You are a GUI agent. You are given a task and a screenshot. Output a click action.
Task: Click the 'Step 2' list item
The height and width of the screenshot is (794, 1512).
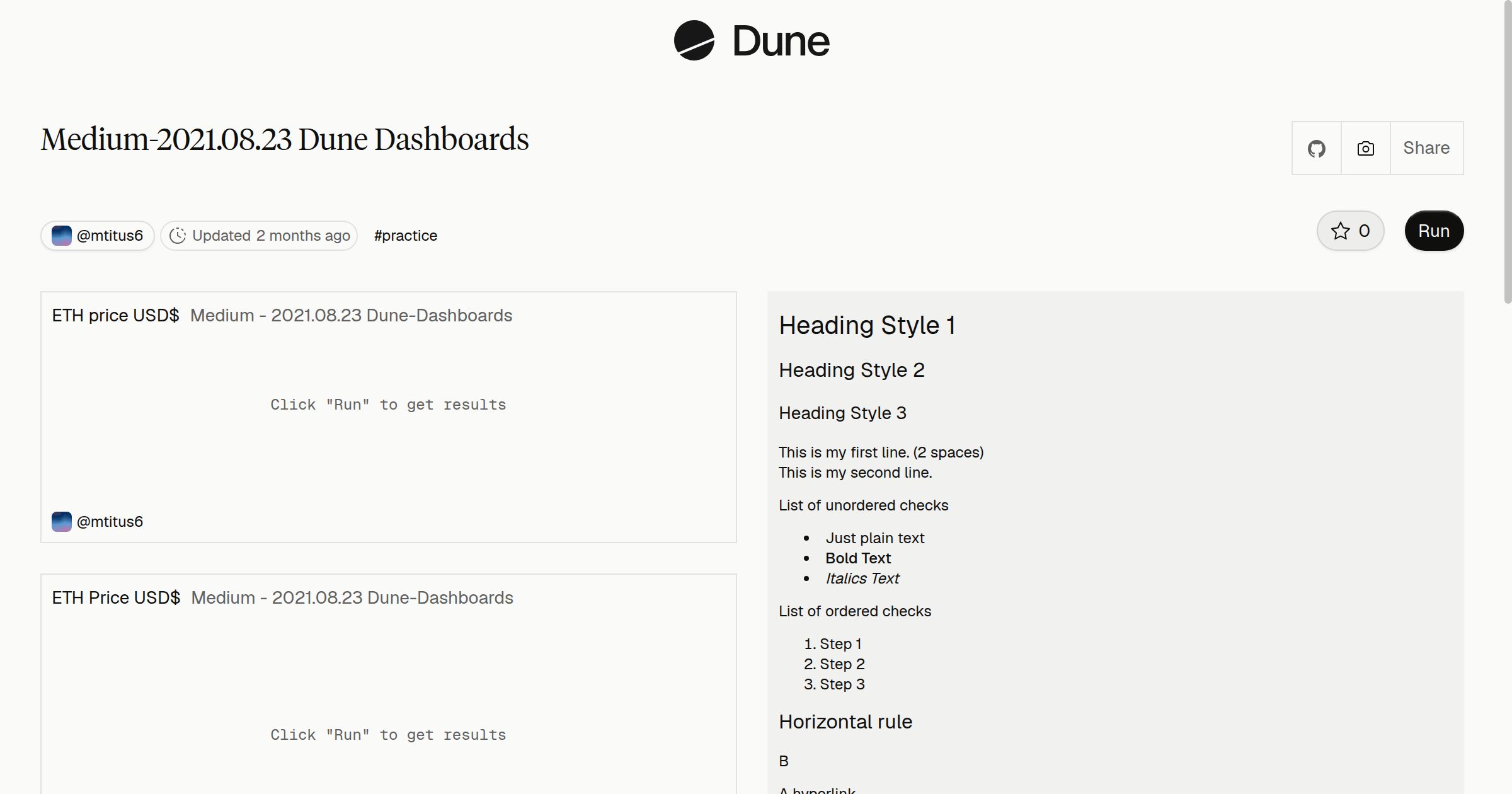(x=842, y=664)
